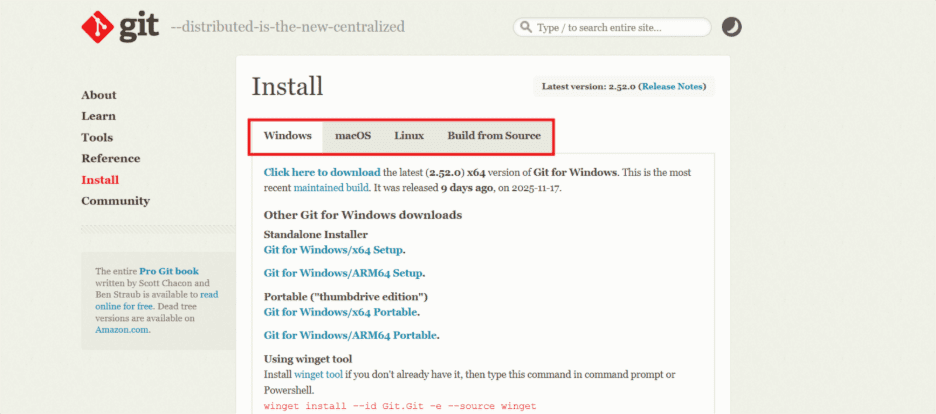Open About in the sidebar
This screenshot has width=936, height=414.
tap(99, 95)
